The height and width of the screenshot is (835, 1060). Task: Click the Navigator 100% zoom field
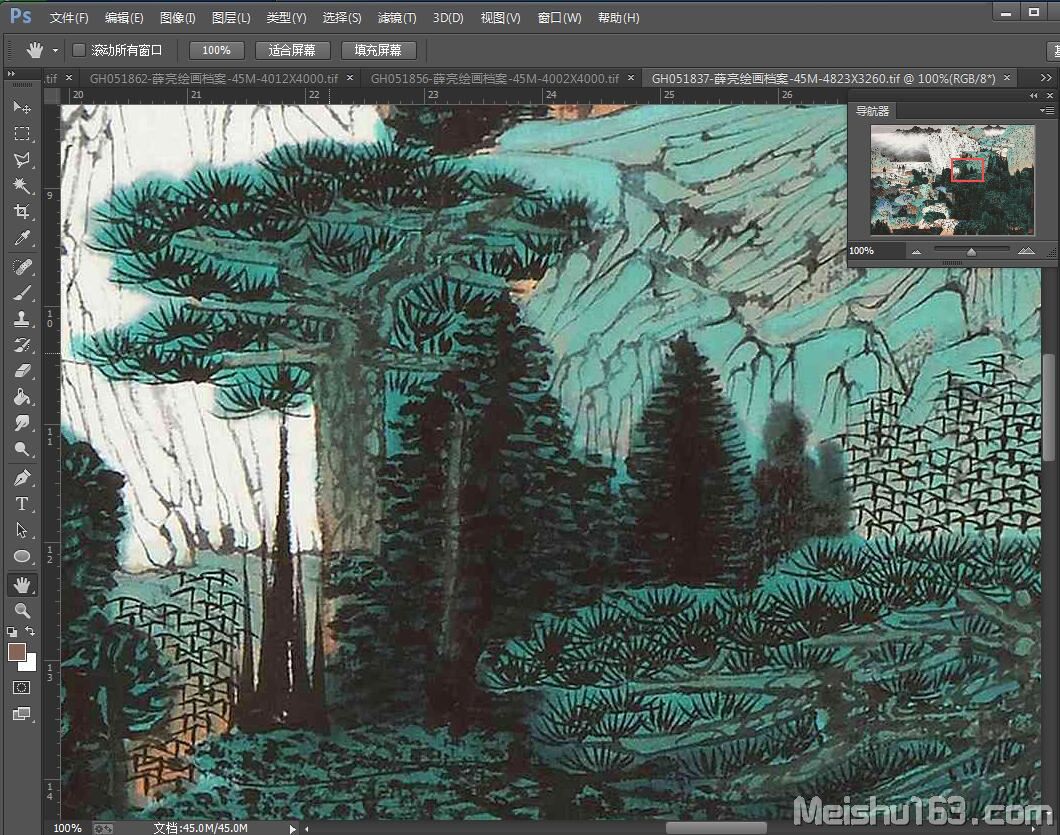(x=877, y=251)
